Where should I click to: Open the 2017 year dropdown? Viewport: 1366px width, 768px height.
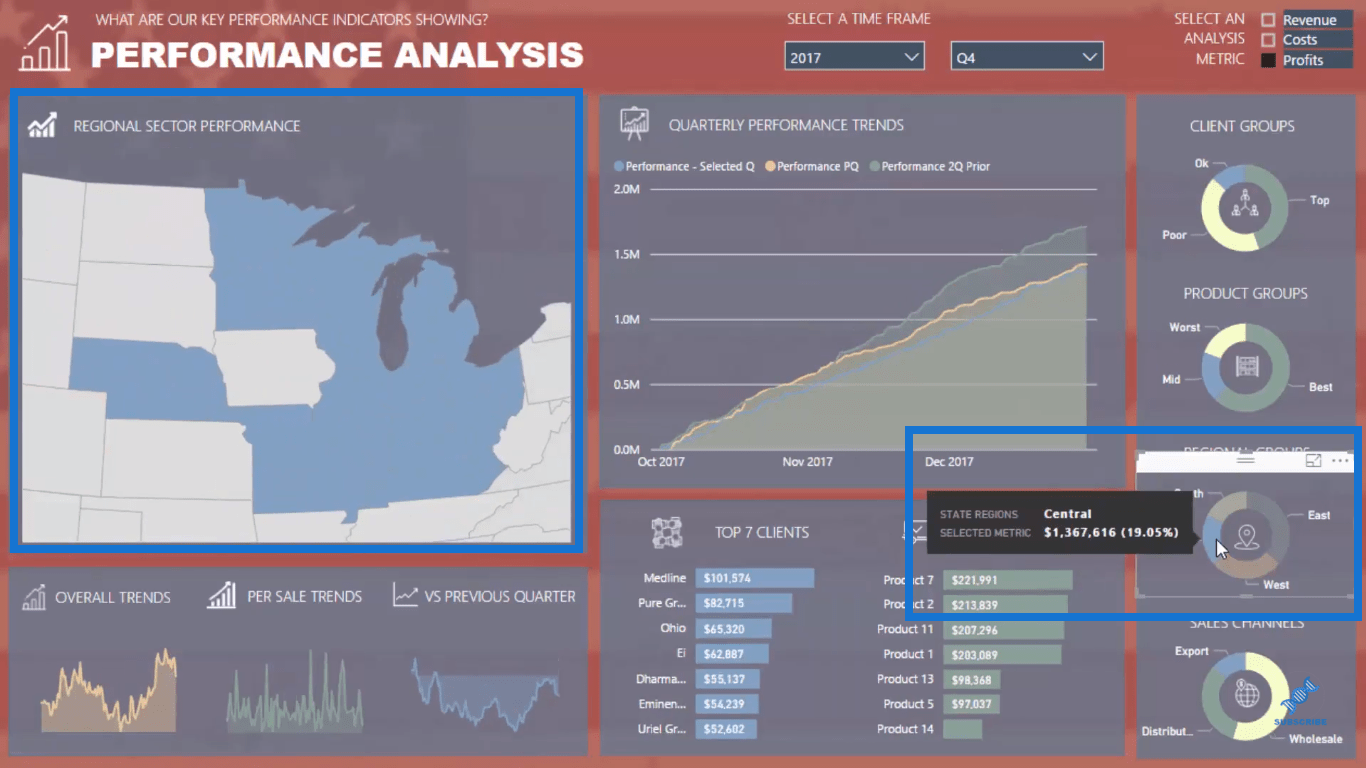854,57
